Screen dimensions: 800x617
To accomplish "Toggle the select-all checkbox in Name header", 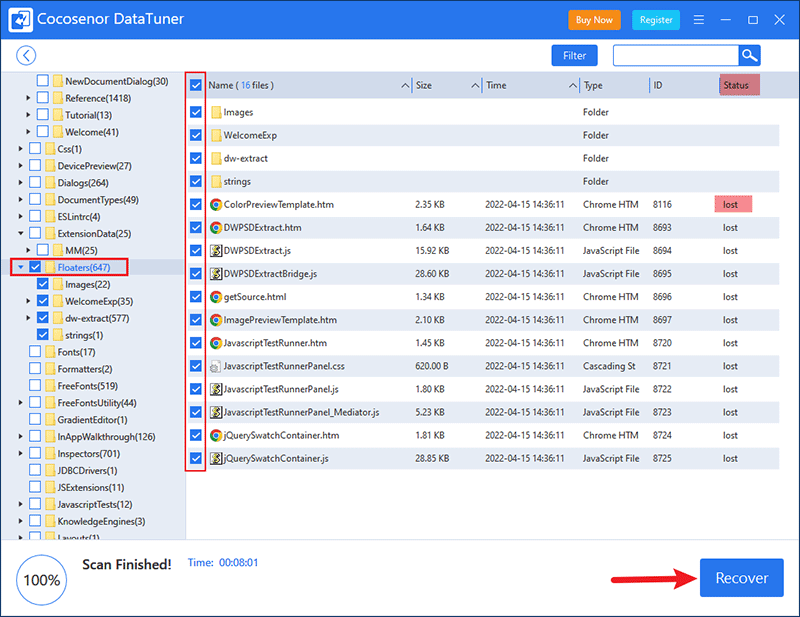I will pos(196,85).
